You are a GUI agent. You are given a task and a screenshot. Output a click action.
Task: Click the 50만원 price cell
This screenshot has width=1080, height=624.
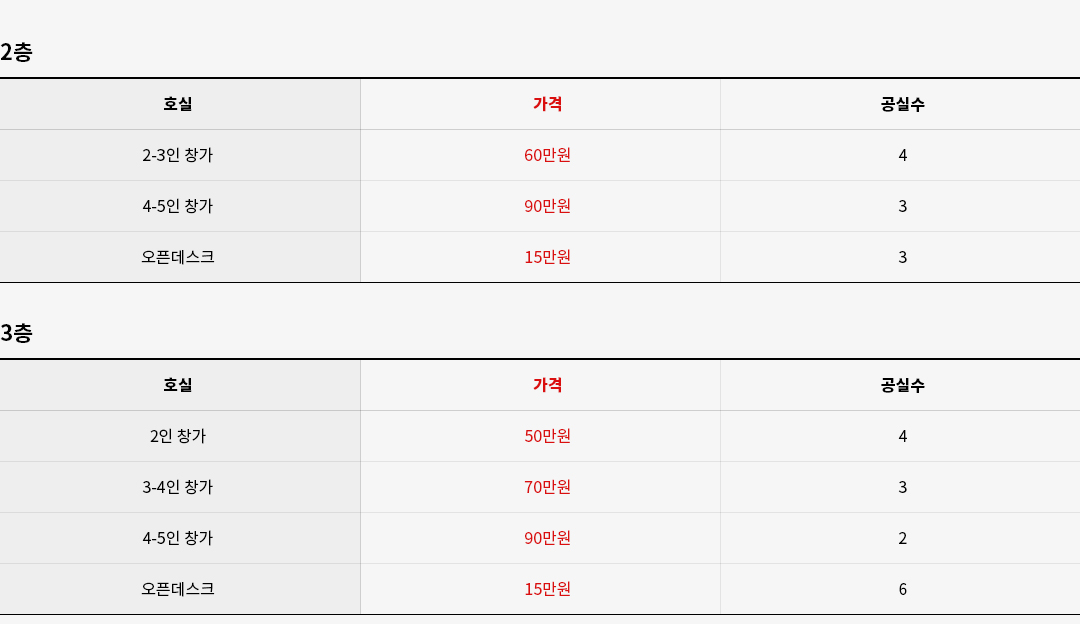pyautogui.click(x=548, y=436)
